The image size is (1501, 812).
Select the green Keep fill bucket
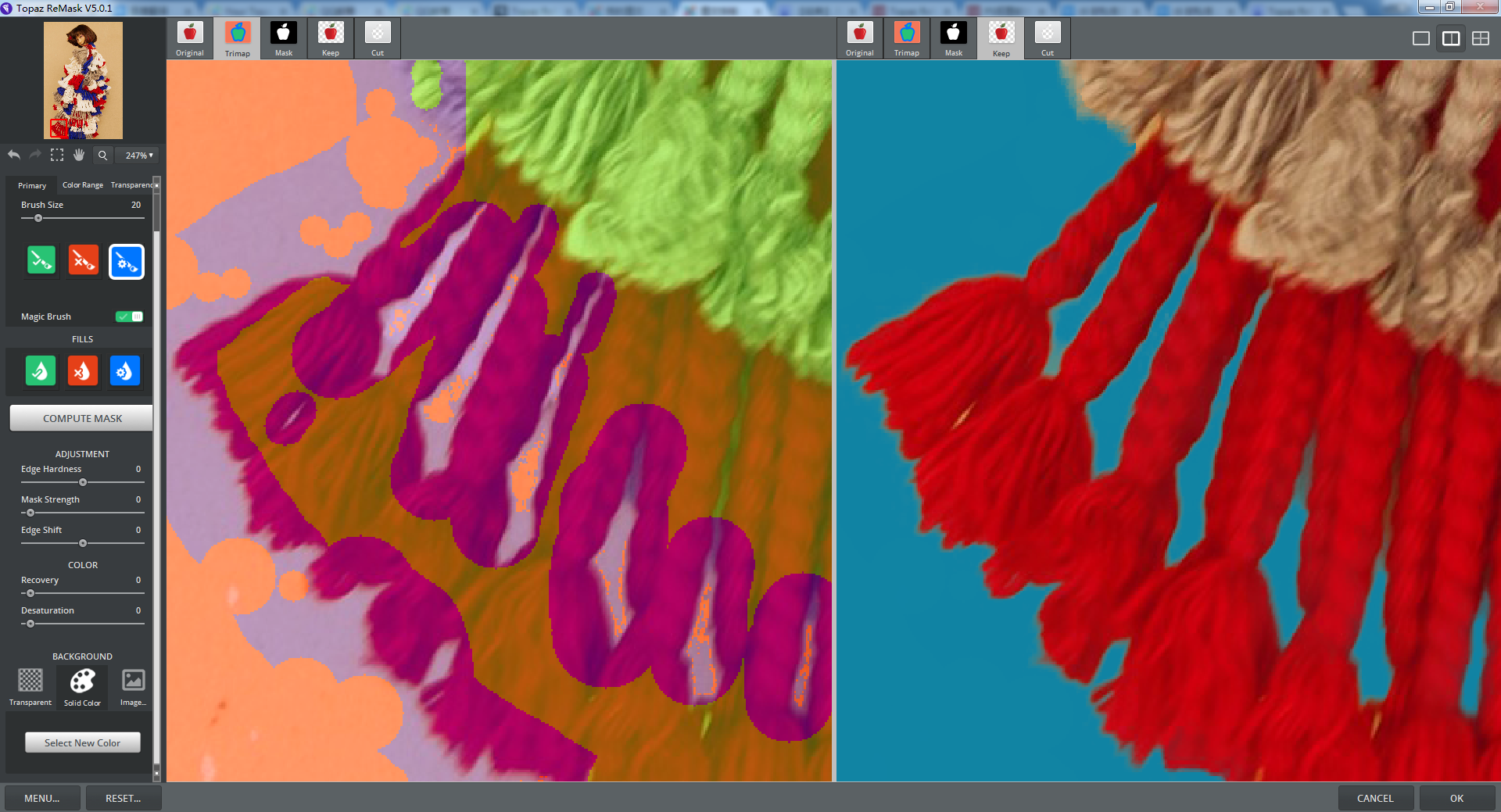(x=41, y=371)
